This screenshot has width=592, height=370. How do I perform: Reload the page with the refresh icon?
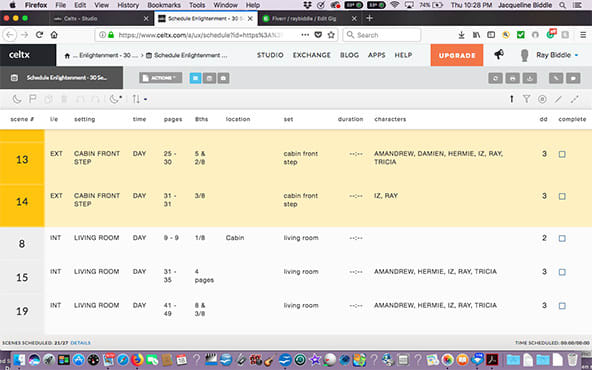click(39, 35)
